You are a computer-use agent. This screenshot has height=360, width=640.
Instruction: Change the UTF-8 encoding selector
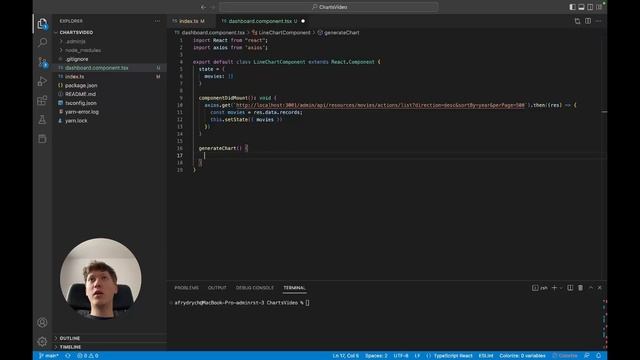pyautogui.click(x=401, y=356)
